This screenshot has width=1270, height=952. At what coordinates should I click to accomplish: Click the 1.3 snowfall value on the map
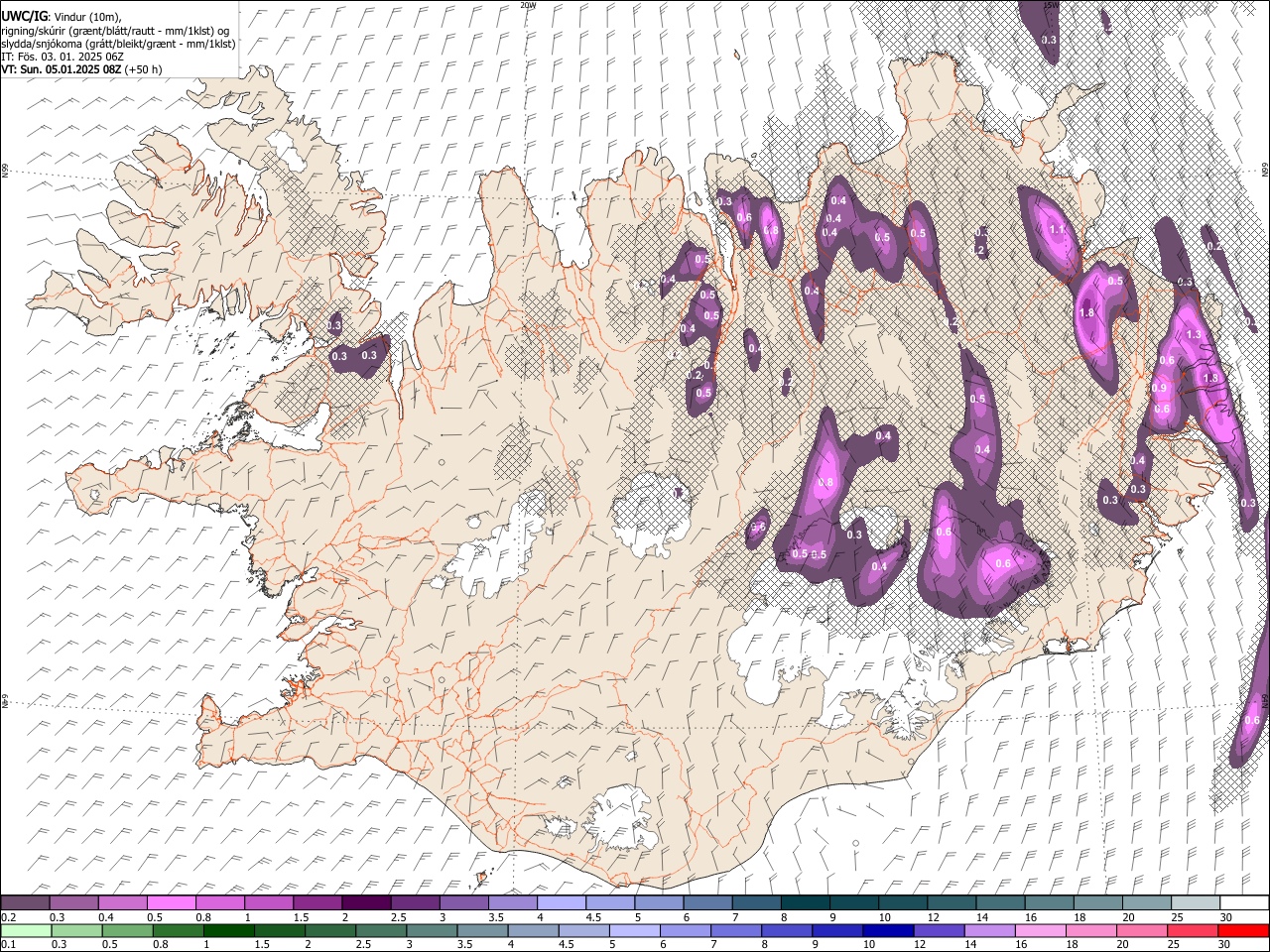click(1194, 335)
